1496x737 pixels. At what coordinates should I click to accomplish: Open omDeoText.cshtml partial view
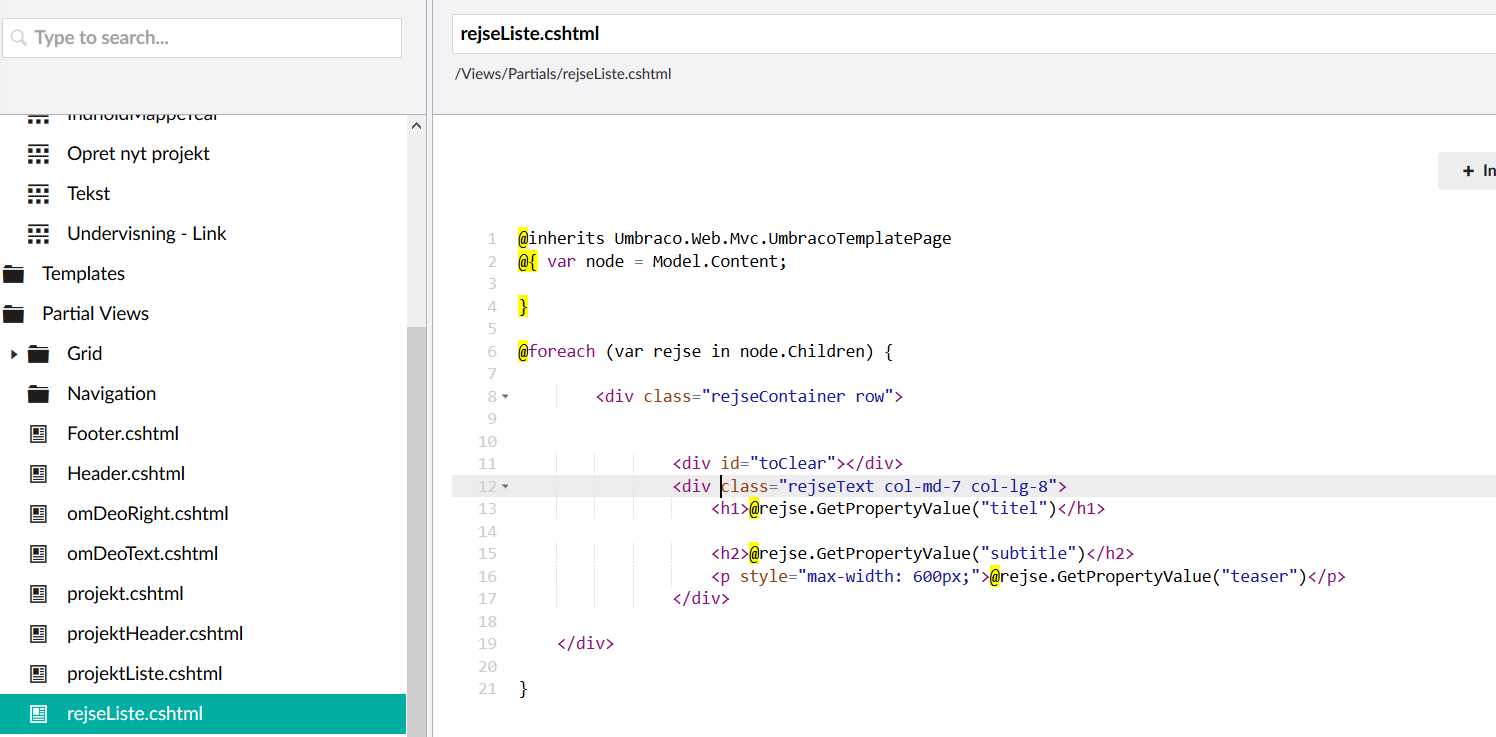click(142, 554)
